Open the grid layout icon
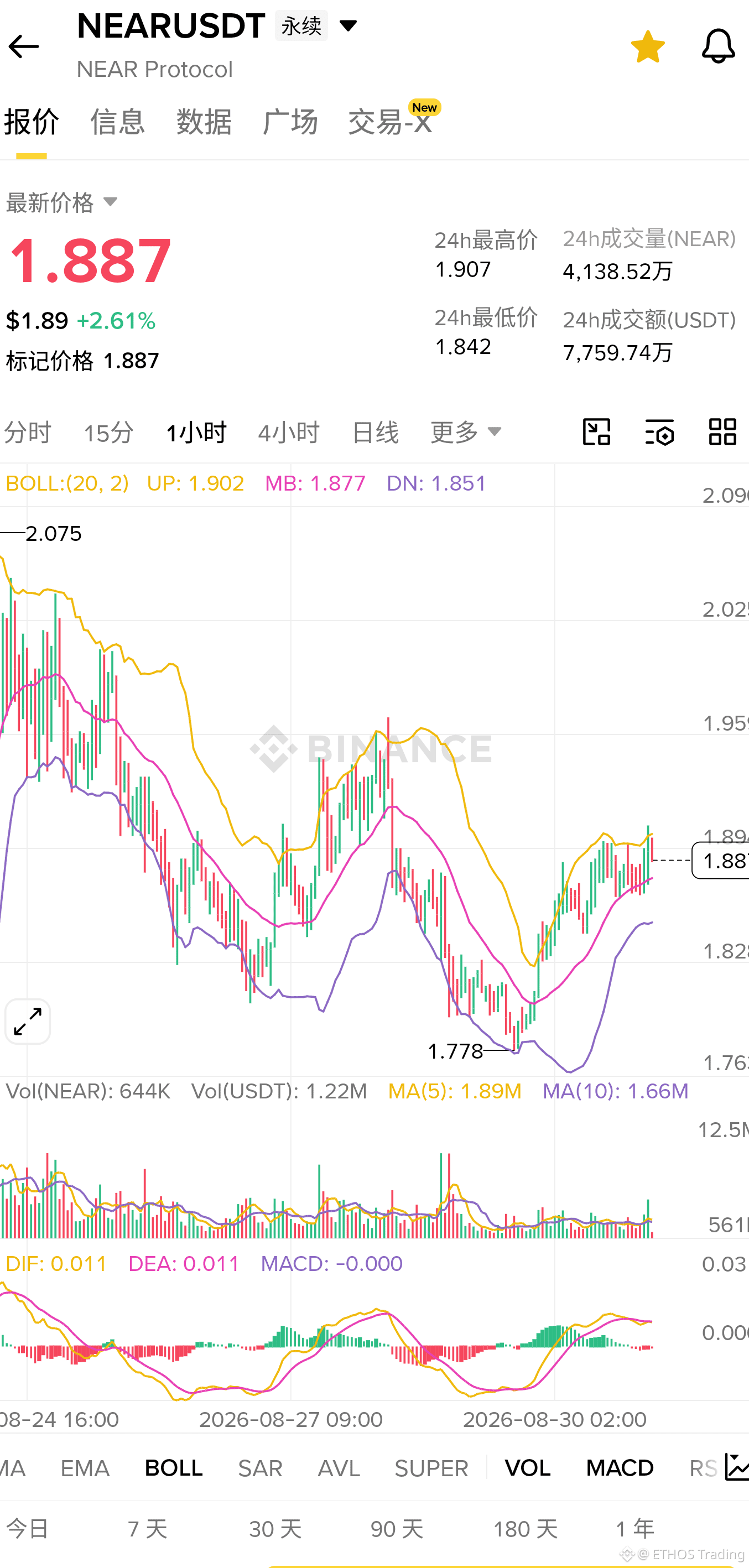Screen dimensions: 749x1568 722,432
